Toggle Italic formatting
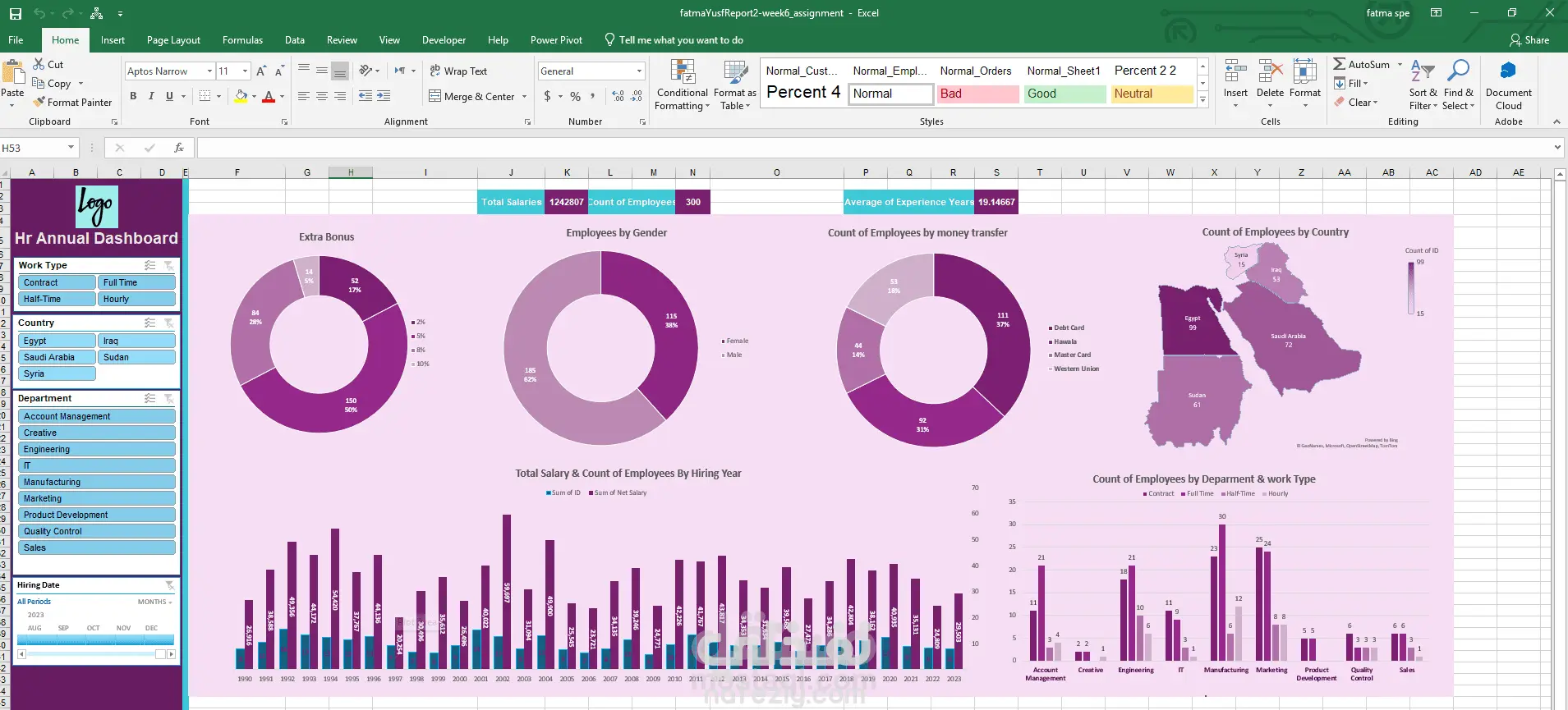This screenshot has height=710, width=1568. point(151,96)
